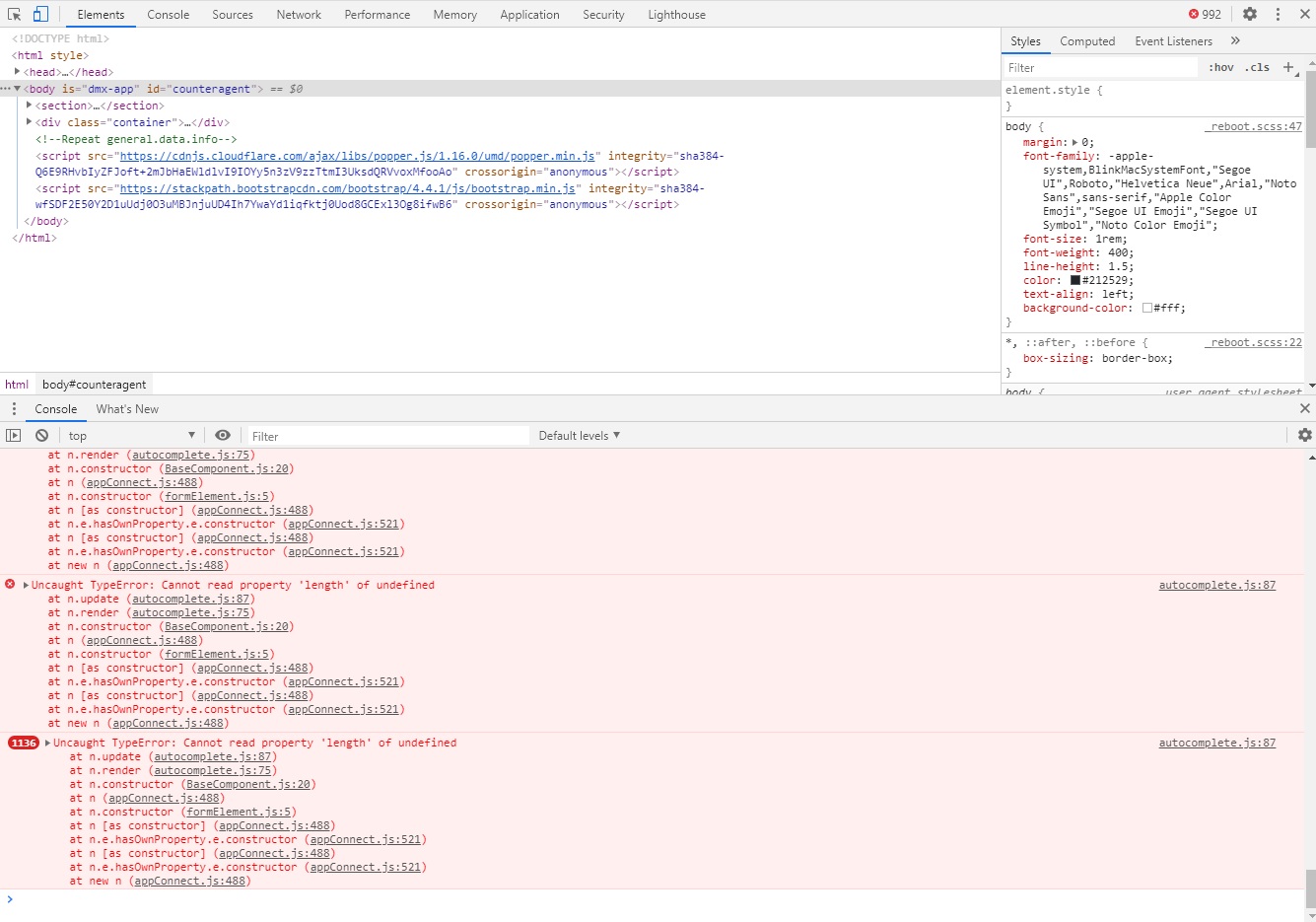
Task: Open the Security tab
Action: [x=603, y=14]
